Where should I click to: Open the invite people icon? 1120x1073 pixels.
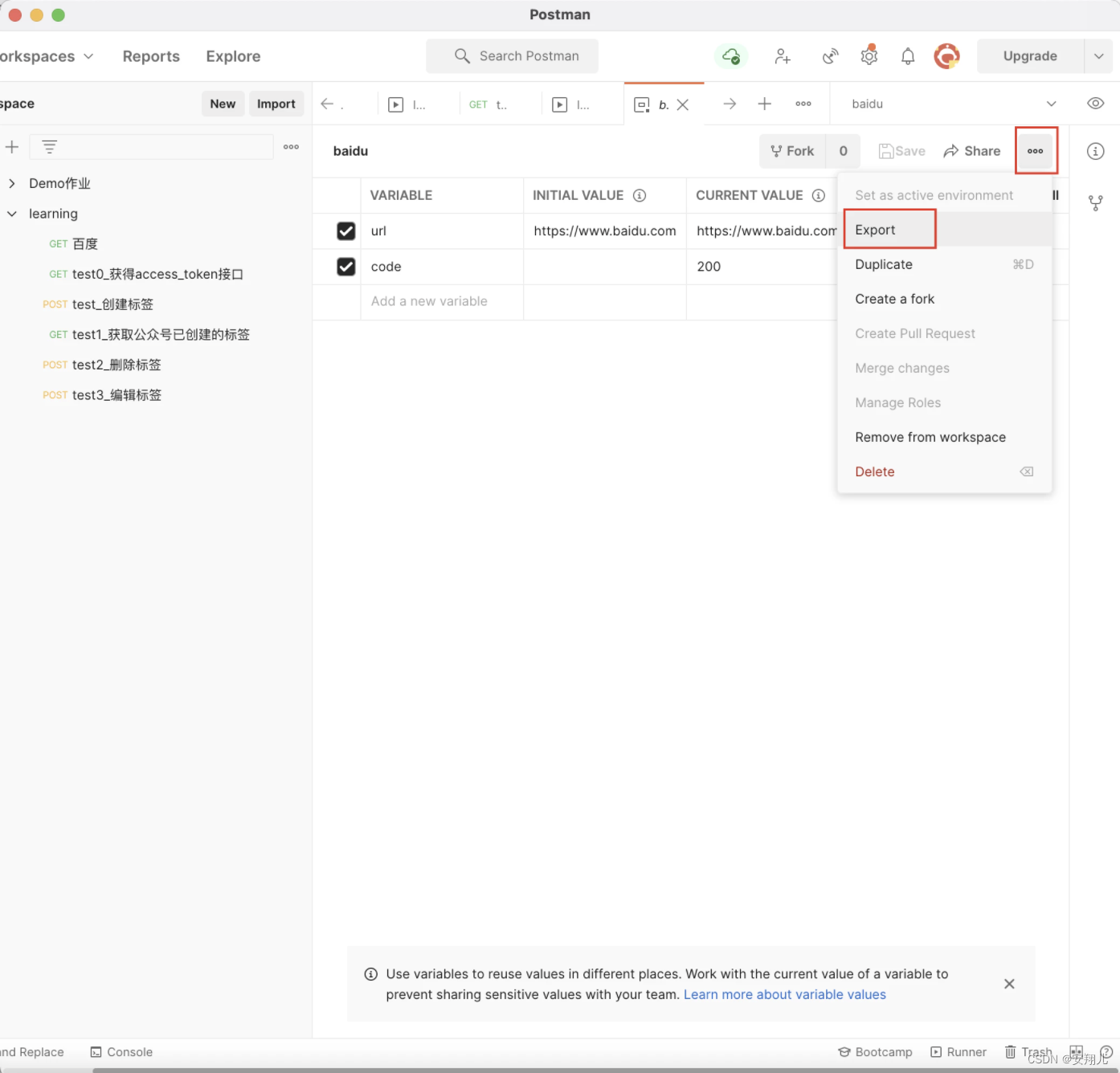(x=783, y=56)
